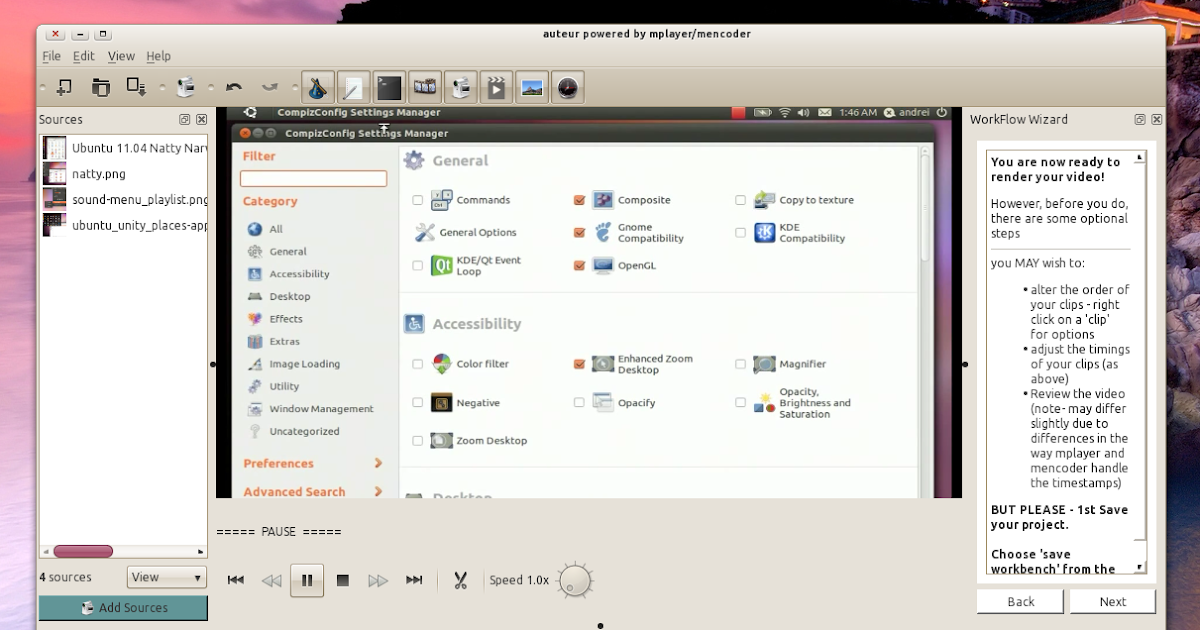Viewport: 1200px width, 630px height.
Task: Open the terminal console toolbar button
Action: 389,88
